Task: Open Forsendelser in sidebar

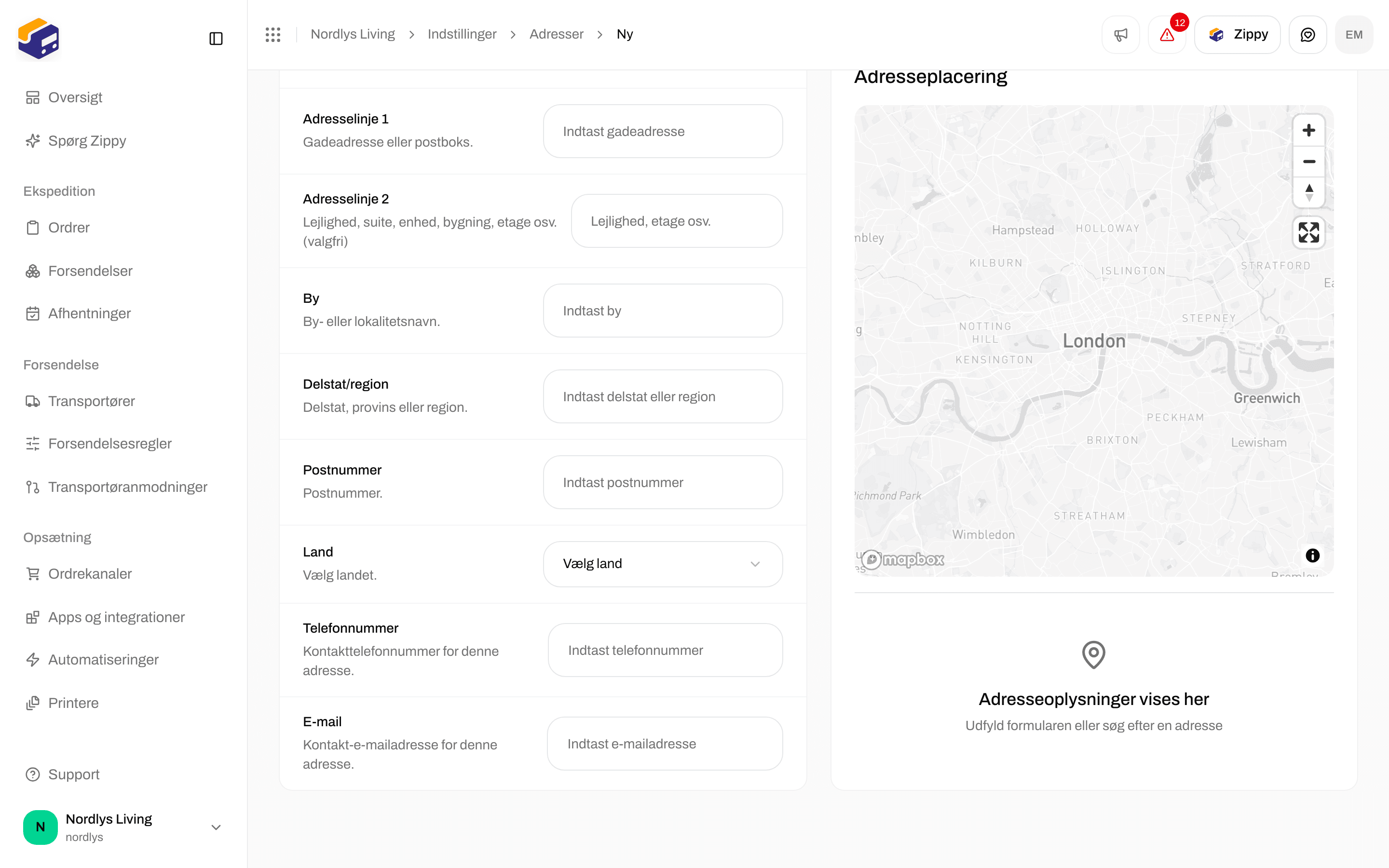Action: click(x=123, y=271)
